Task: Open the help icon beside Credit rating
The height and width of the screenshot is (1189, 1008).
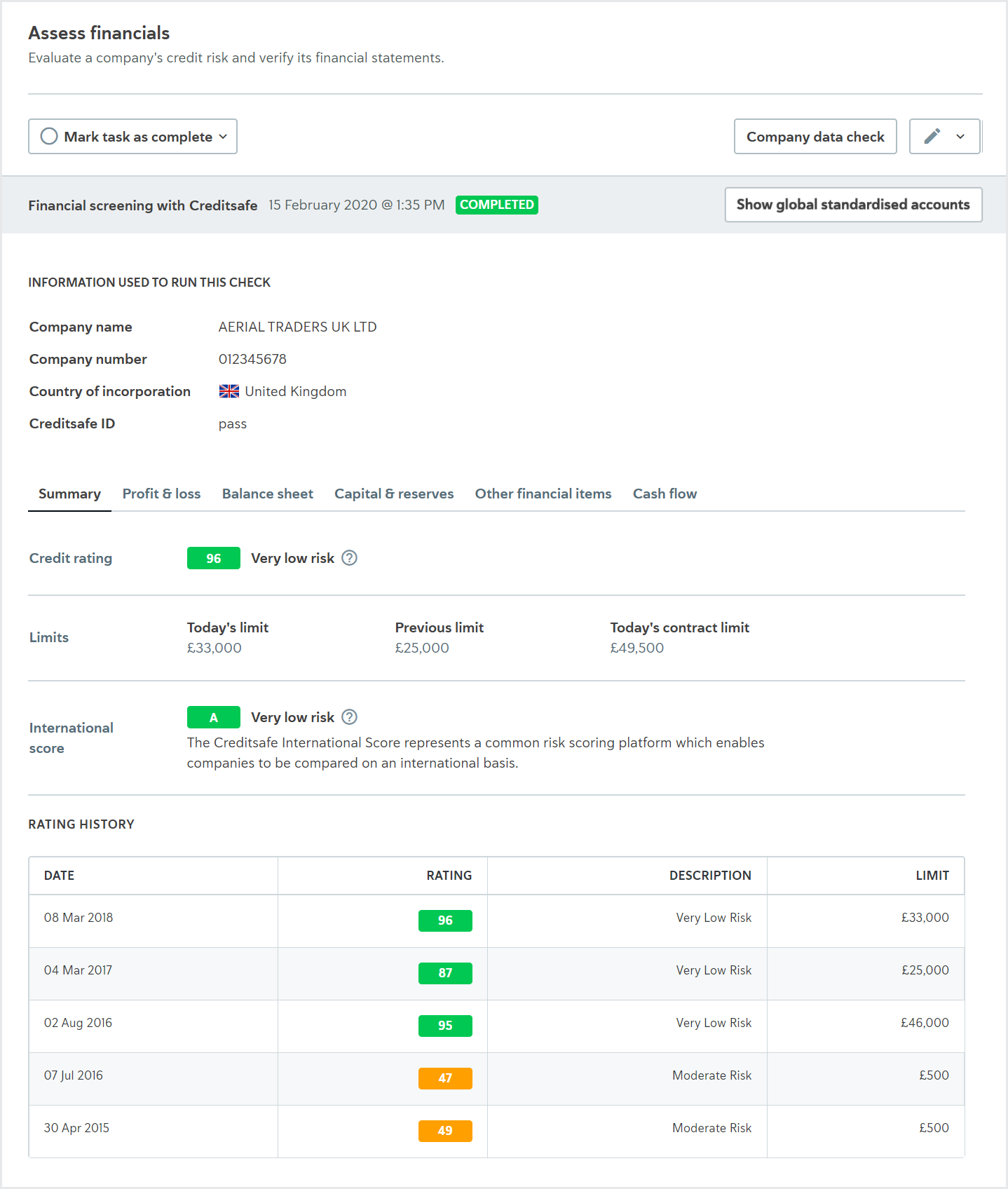Action: click(x=349, y=558)
